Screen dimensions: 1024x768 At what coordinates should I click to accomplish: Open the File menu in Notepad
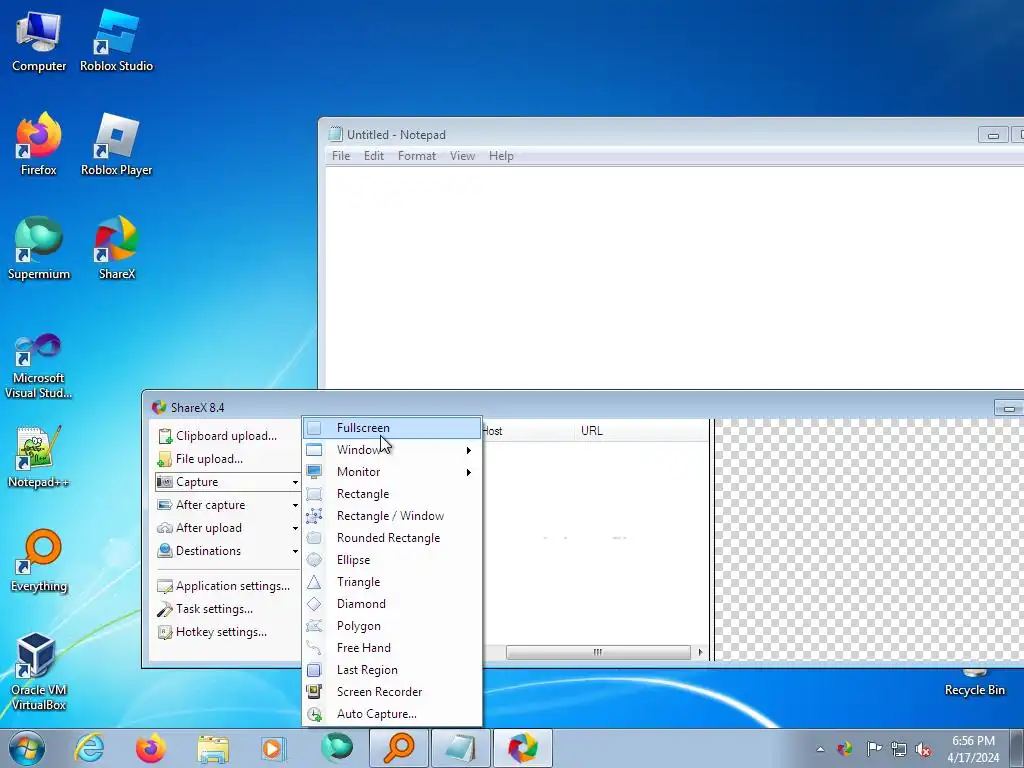point(341,156)
